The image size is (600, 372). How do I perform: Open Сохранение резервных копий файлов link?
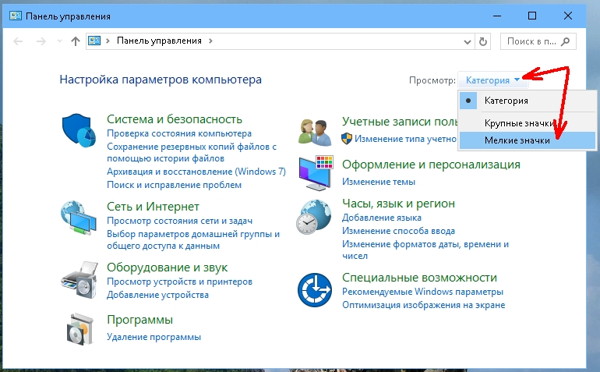[x=191, y=152]
